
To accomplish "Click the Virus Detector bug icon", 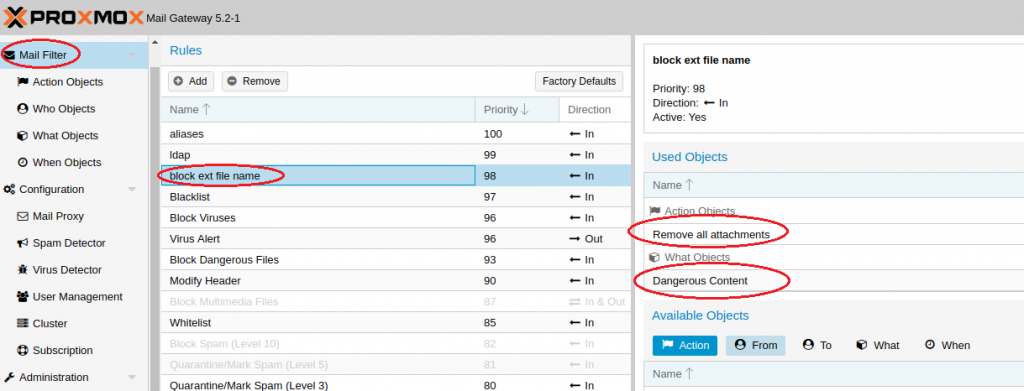I will [22, 270].
